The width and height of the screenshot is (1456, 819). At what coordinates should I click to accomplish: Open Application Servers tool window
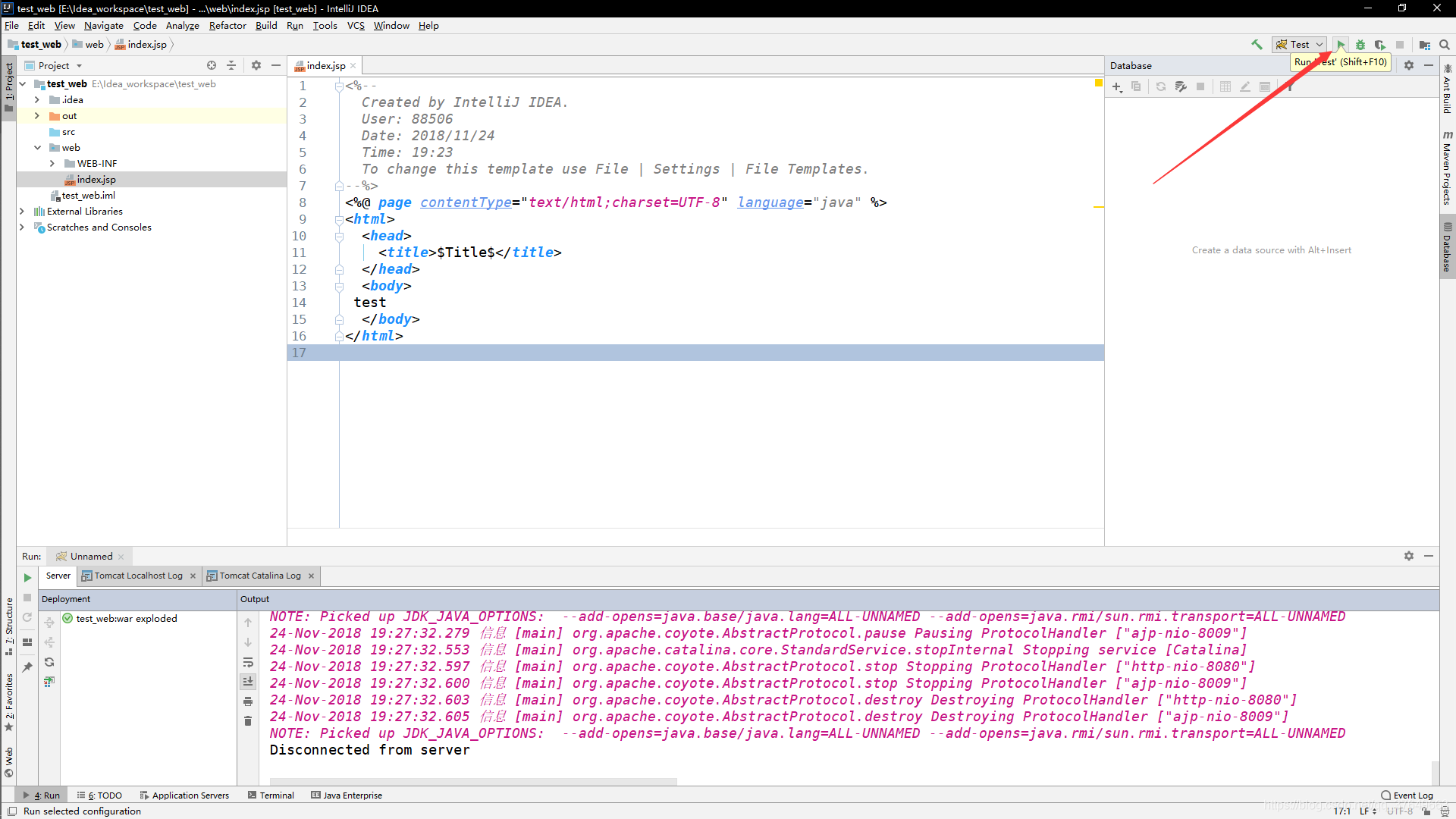[184, 795]
